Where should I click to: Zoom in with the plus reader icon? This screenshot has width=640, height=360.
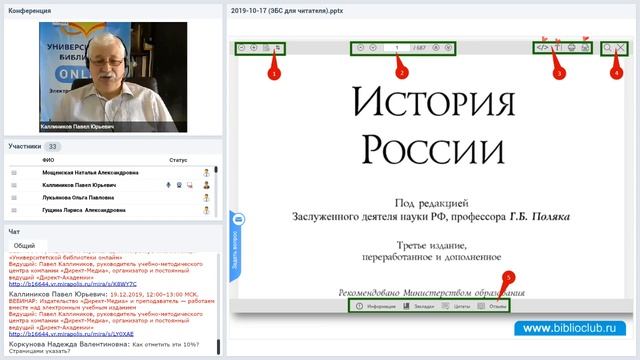click(x=253, y=48)
